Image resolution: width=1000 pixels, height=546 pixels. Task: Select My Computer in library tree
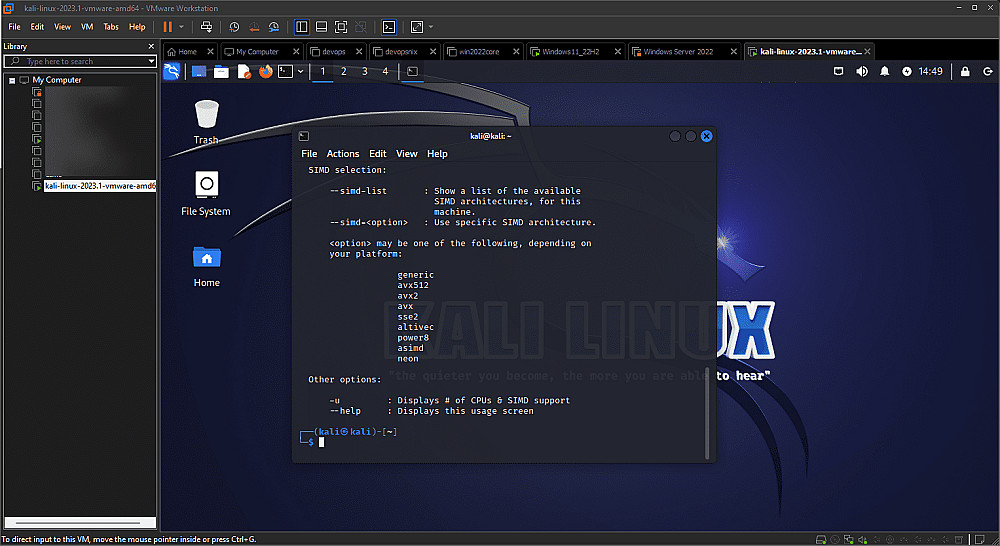click(57, 80)
